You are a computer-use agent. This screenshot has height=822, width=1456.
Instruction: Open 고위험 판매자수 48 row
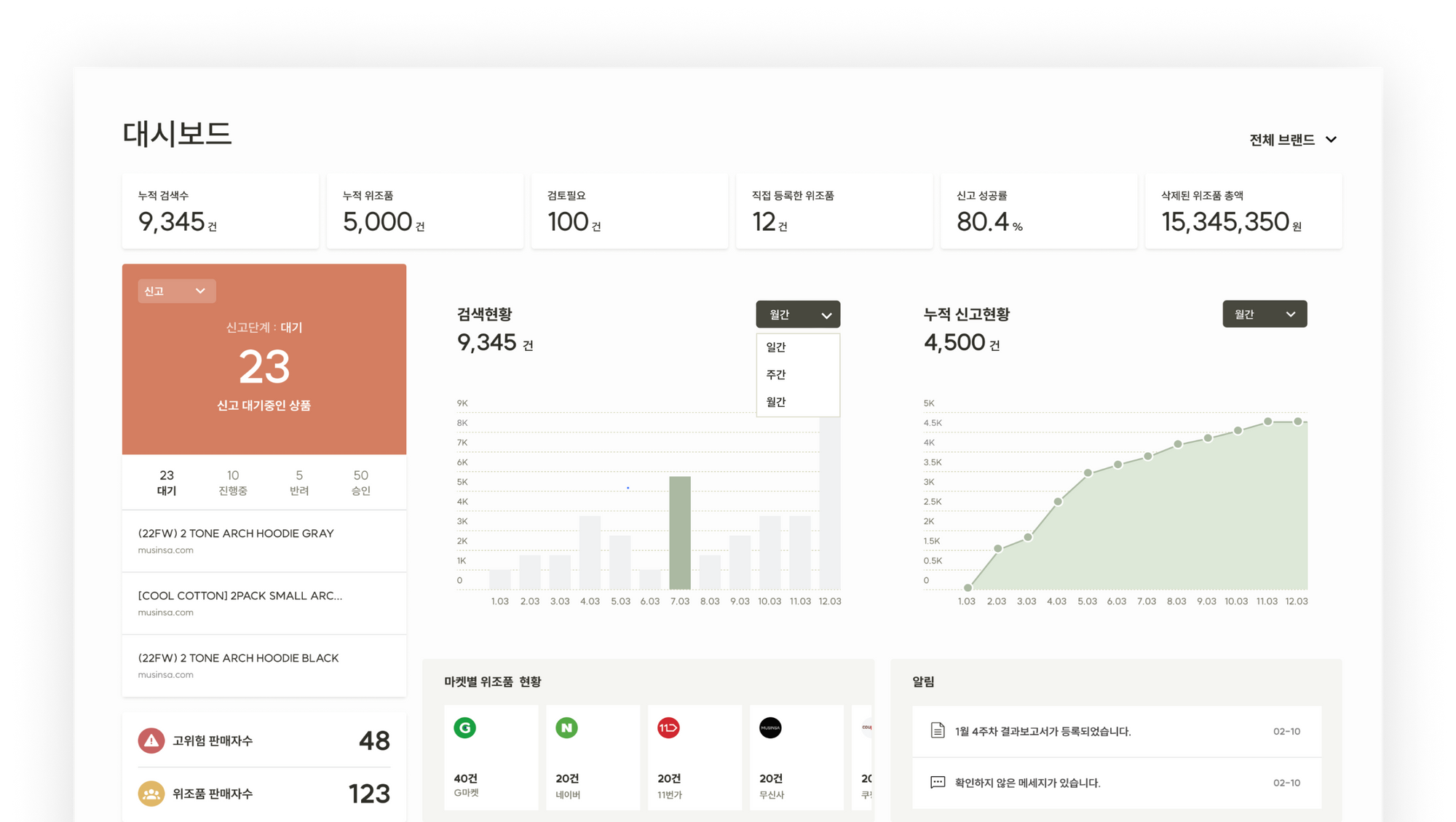pos(264,740)
